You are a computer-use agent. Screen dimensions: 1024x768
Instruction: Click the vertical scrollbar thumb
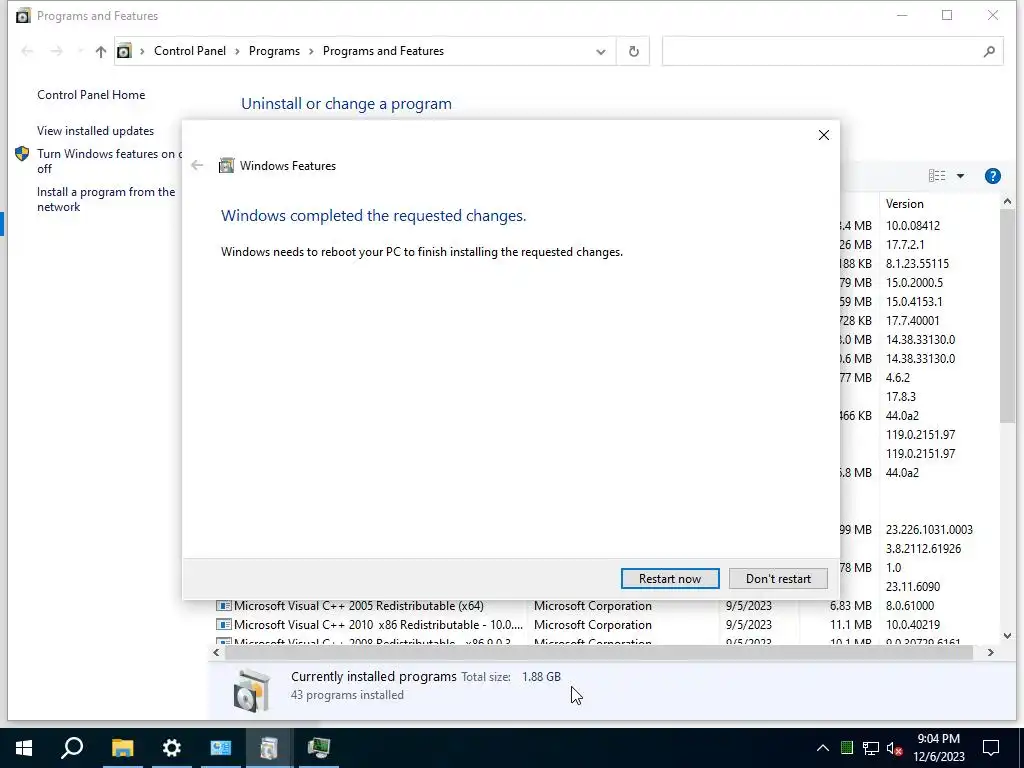point(1007,316)
